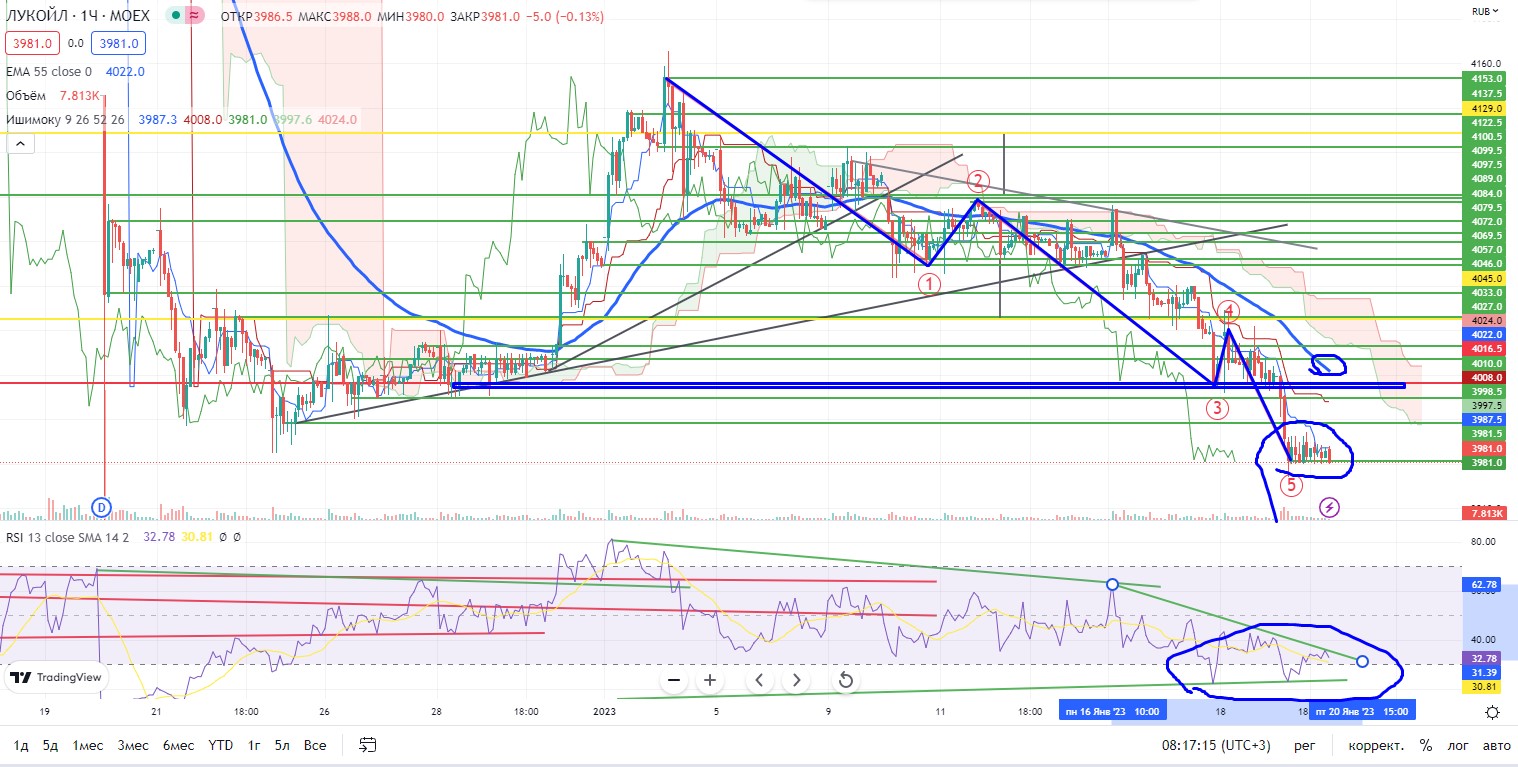The image size is (1518, 767).
Task: Toggle auto scale 'авто'
Action: pyautogui.click(x=1495, y=745)
